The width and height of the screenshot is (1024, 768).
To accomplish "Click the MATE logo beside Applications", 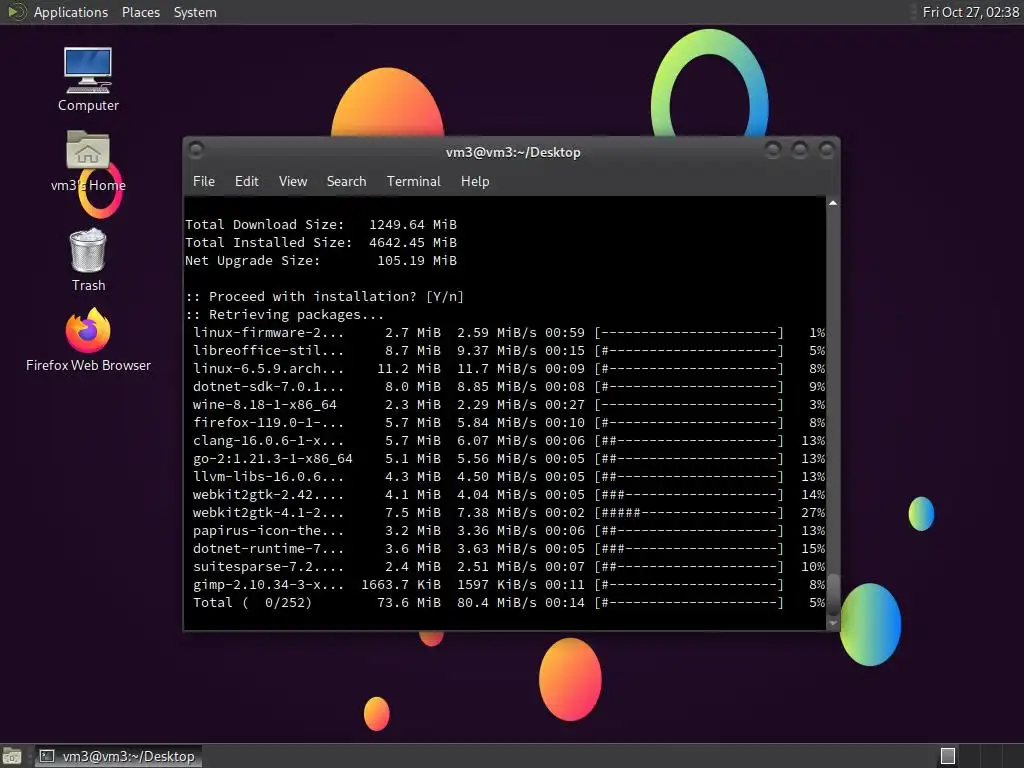I will click(16, 12).
